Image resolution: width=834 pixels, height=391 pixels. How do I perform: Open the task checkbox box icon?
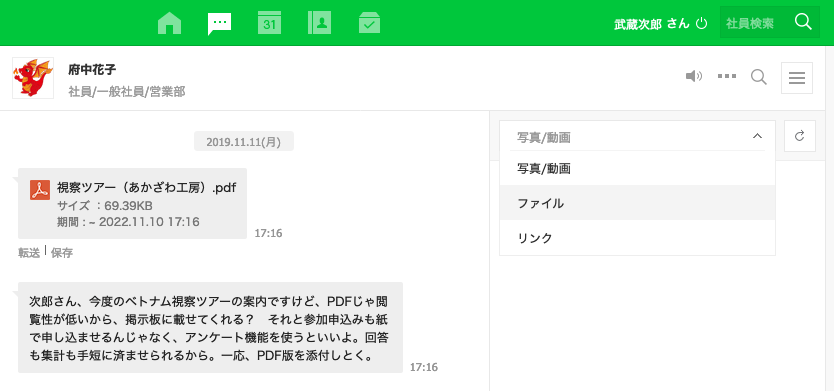tap(369, 23)
